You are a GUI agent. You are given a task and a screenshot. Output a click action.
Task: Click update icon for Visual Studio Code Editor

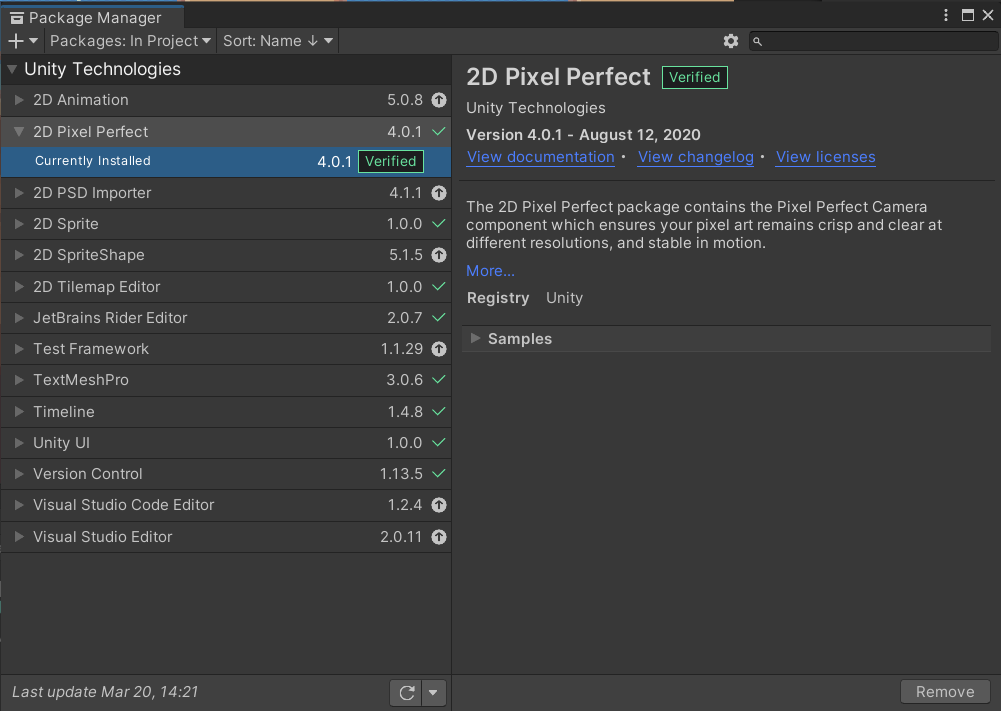click(439, 505)
